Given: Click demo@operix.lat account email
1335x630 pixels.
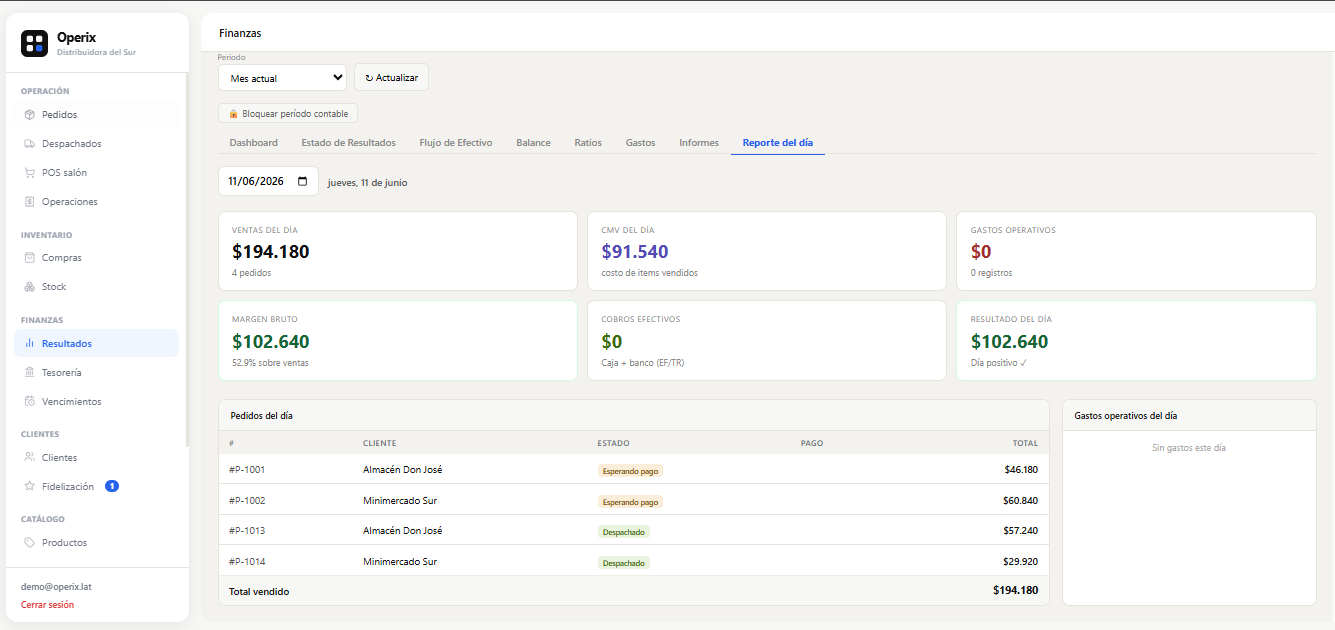Looking at the screenshot, I should coord(56,587).
